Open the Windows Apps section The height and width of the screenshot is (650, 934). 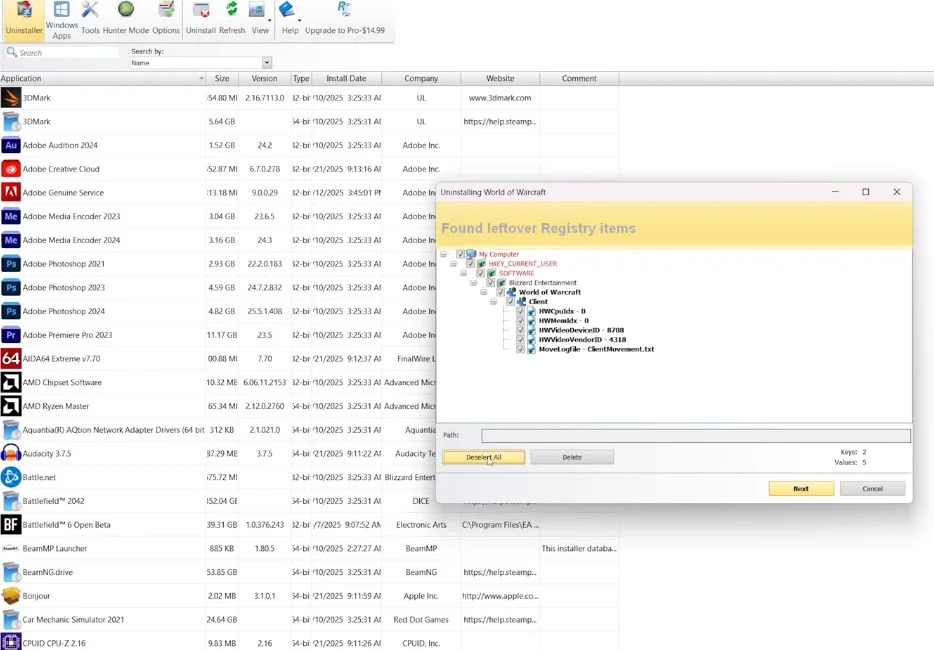61,20
